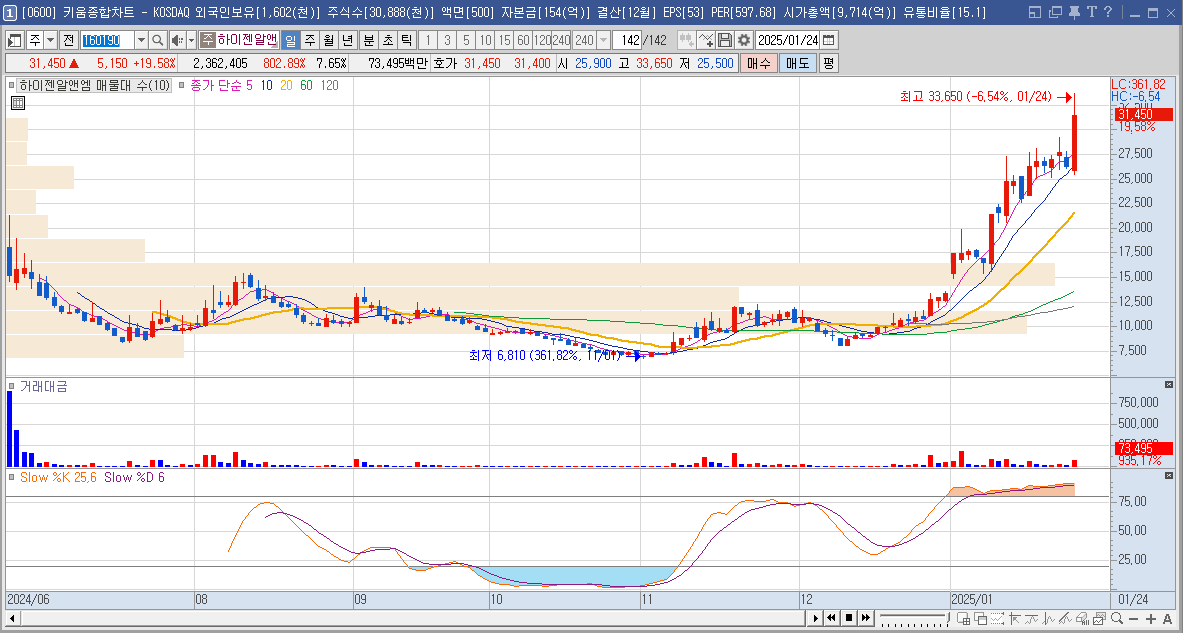
Task: Open the calendar date picker icon
Action: (828, 41)
